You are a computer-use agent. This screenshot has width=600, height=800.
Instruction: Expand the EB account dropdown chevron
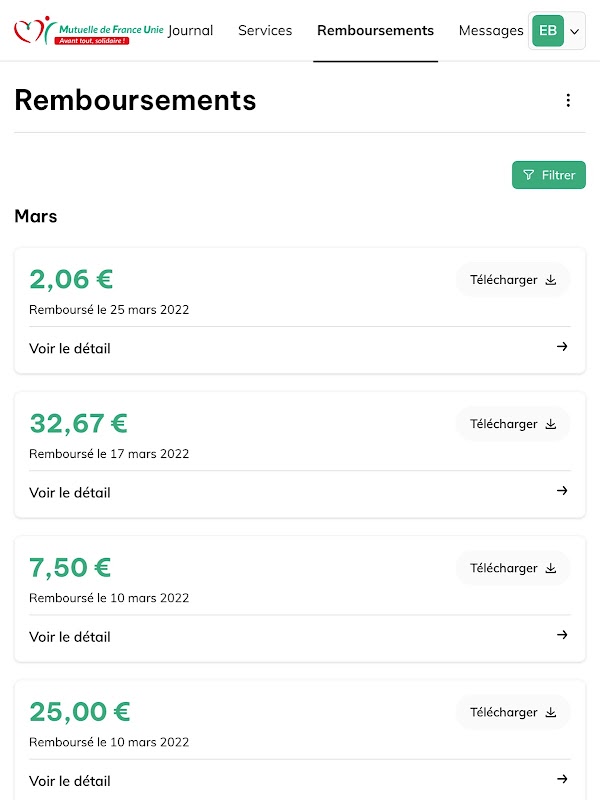coord(574,32)
